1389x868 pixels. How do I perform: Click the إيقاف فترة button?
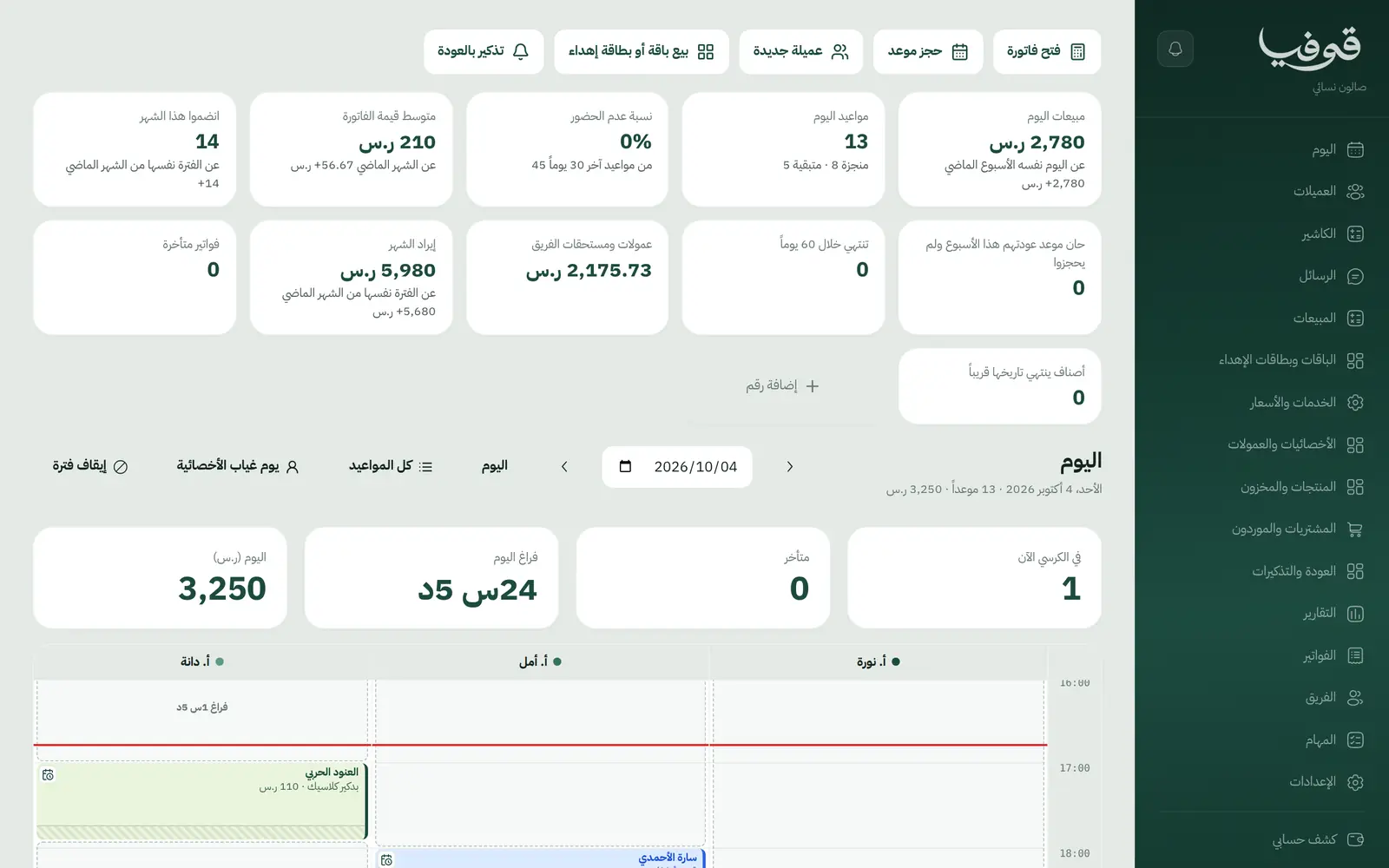(x=90, y=466)
